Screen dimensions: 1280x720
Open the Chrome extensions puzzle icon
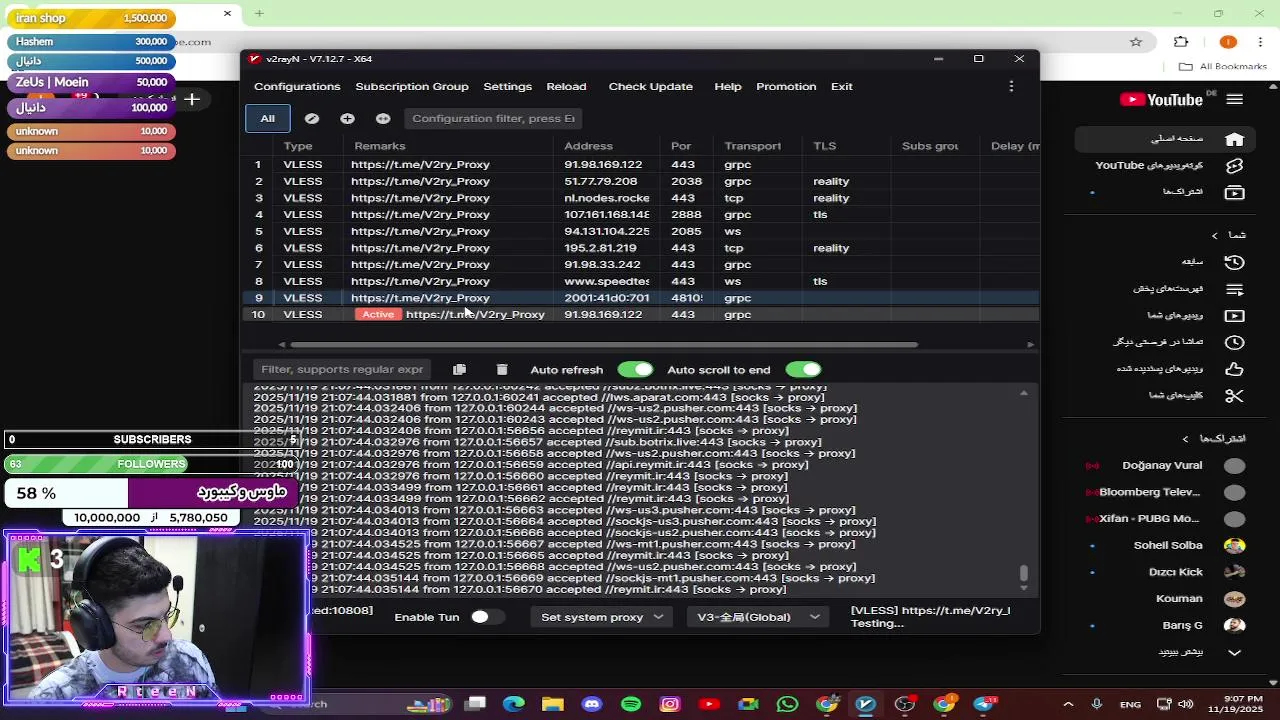1181,42
